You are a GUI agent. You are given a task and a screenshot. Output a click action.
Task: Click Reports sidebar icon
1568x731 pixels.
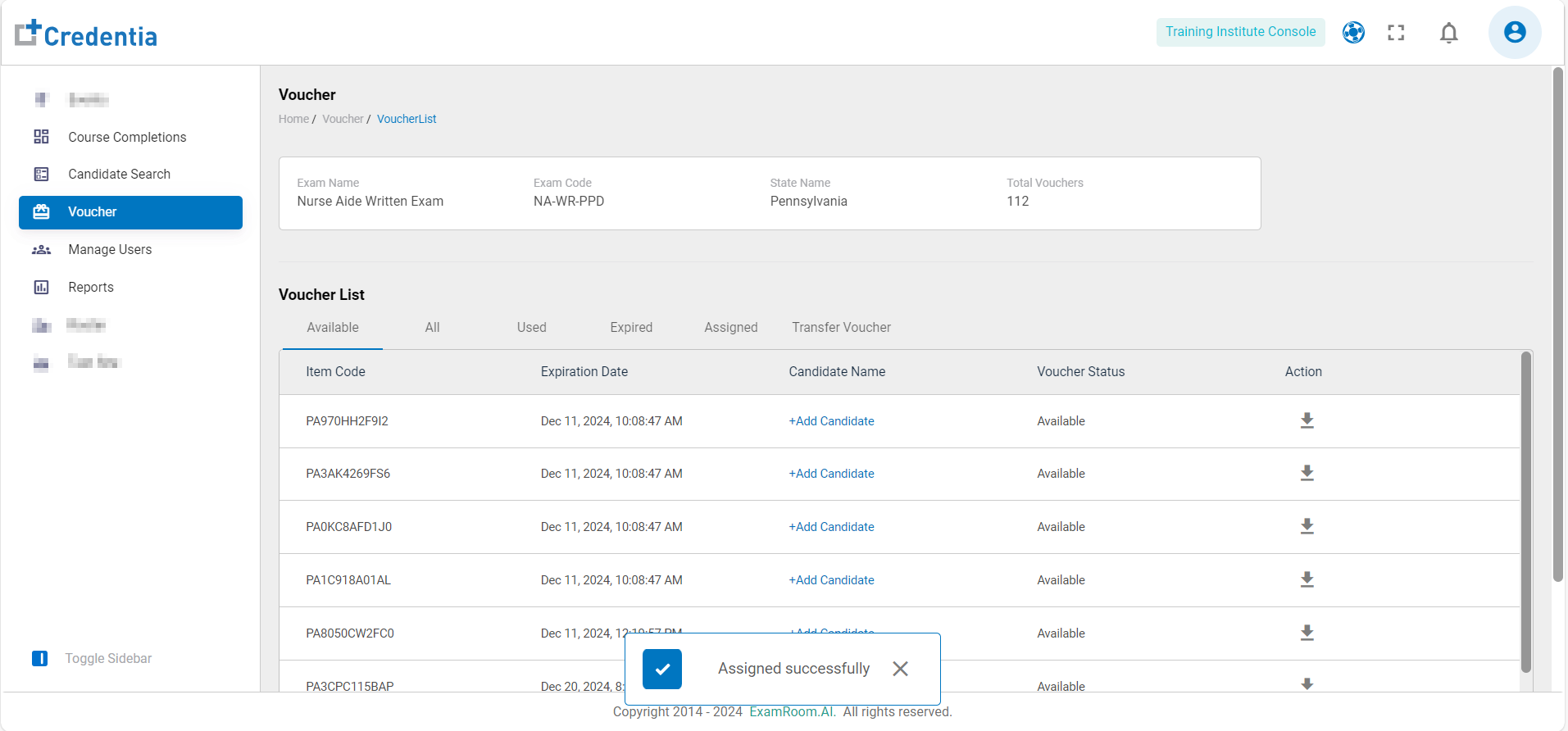41,287
